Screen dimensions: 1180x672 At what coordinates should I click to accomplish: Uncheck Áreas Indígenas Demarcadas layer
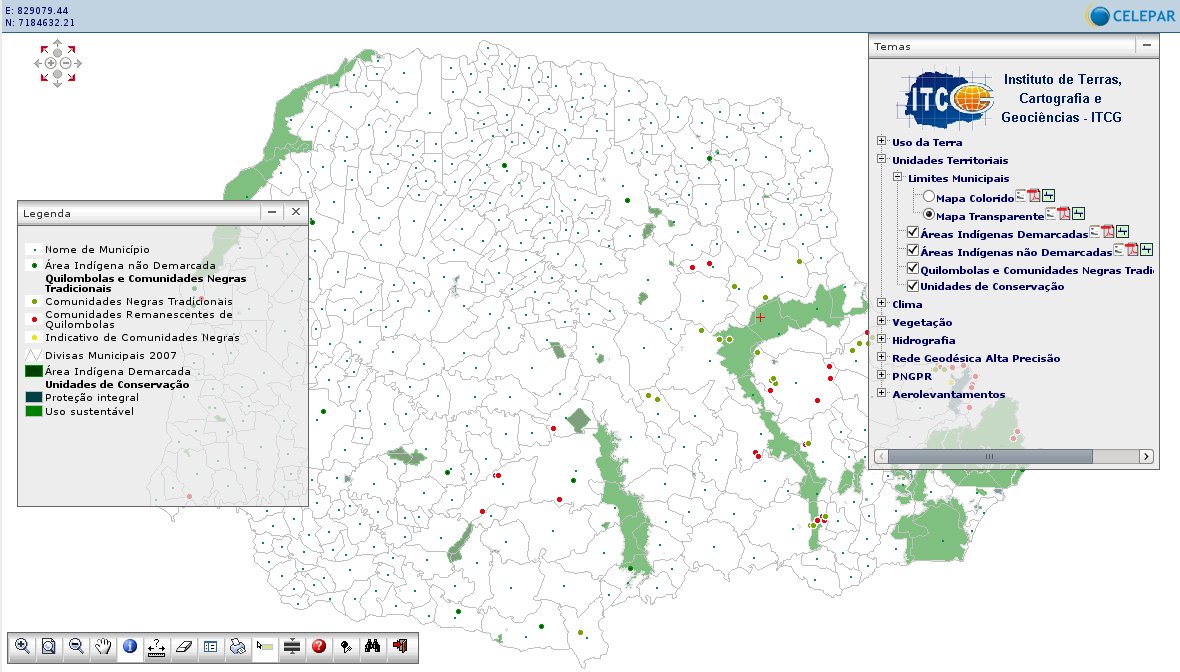click(x=913, y=233)
